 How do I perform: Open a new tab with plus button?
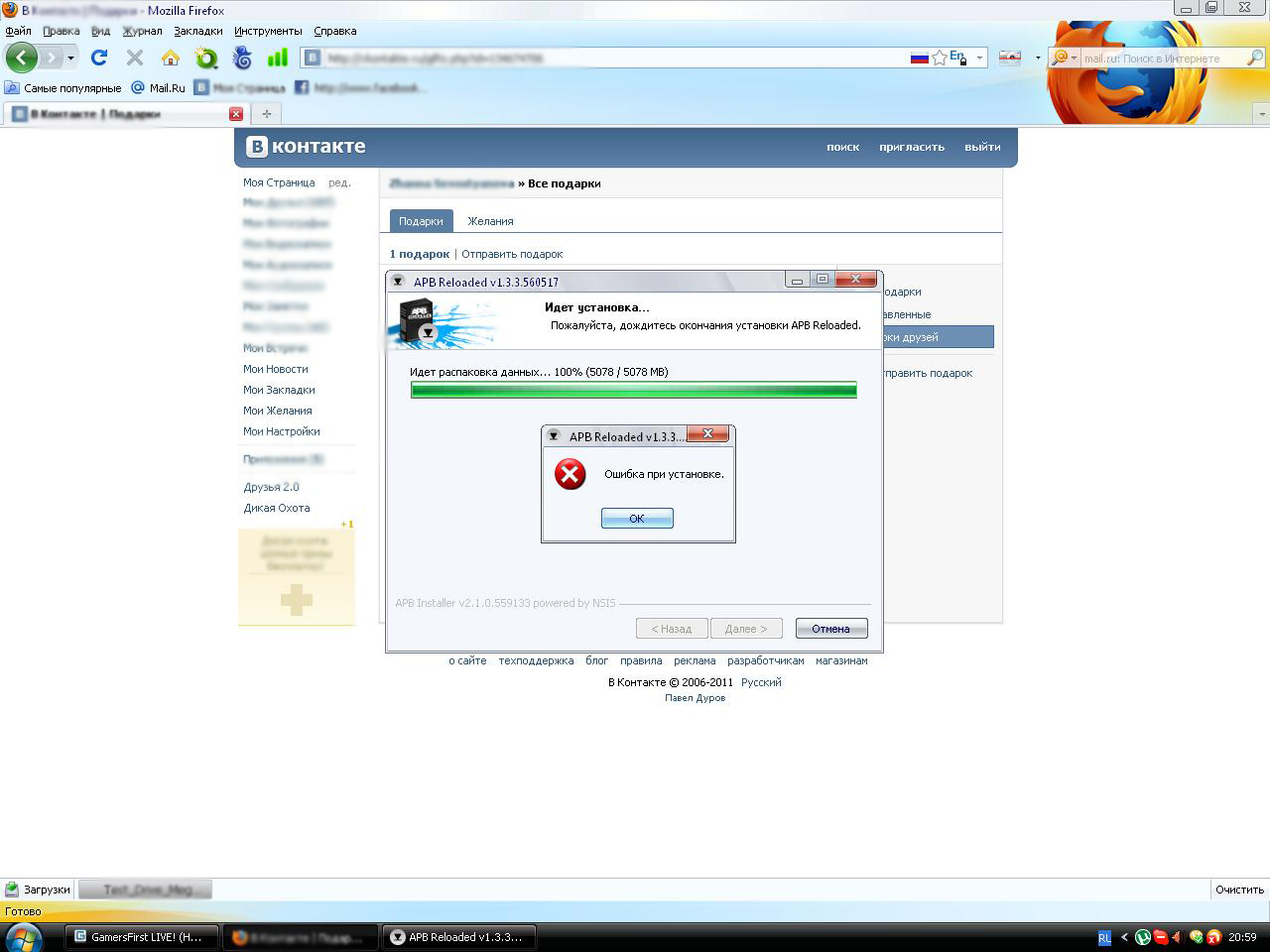tap(266, 114)
